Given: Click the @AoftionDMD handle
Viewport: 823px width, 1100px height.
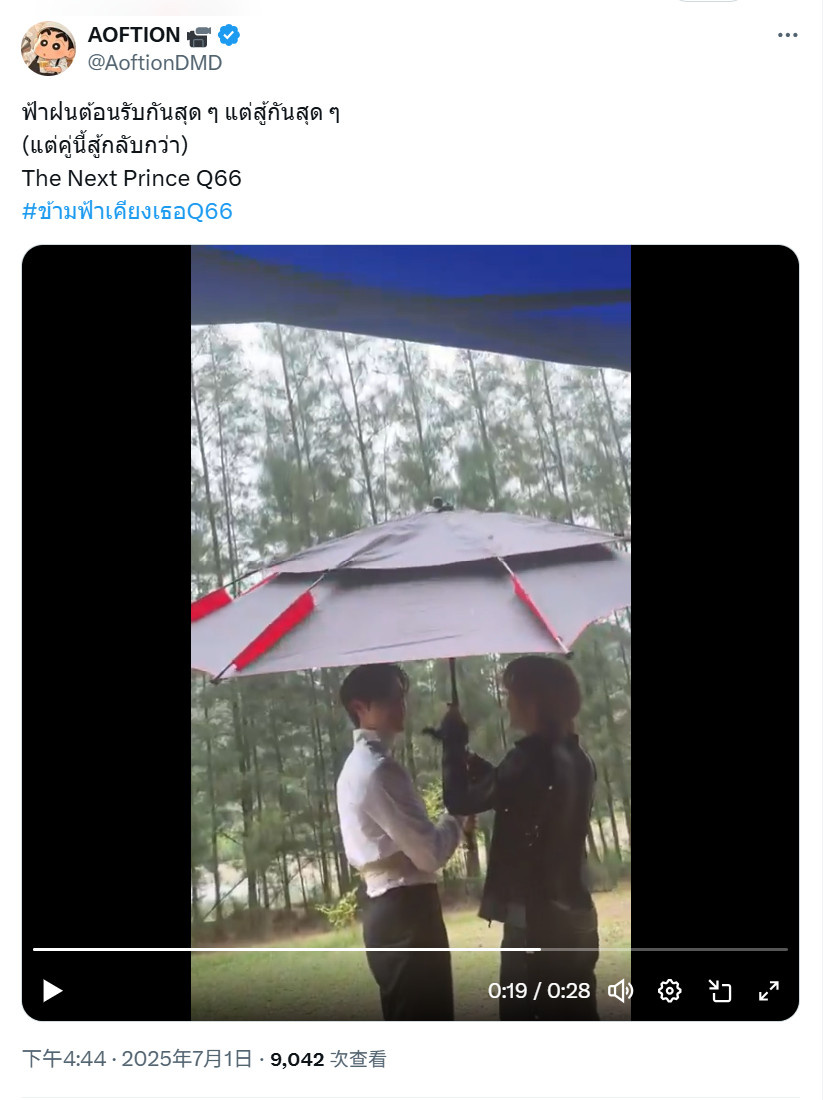Looking at the screenshot, I should click(x=154, y=63).
